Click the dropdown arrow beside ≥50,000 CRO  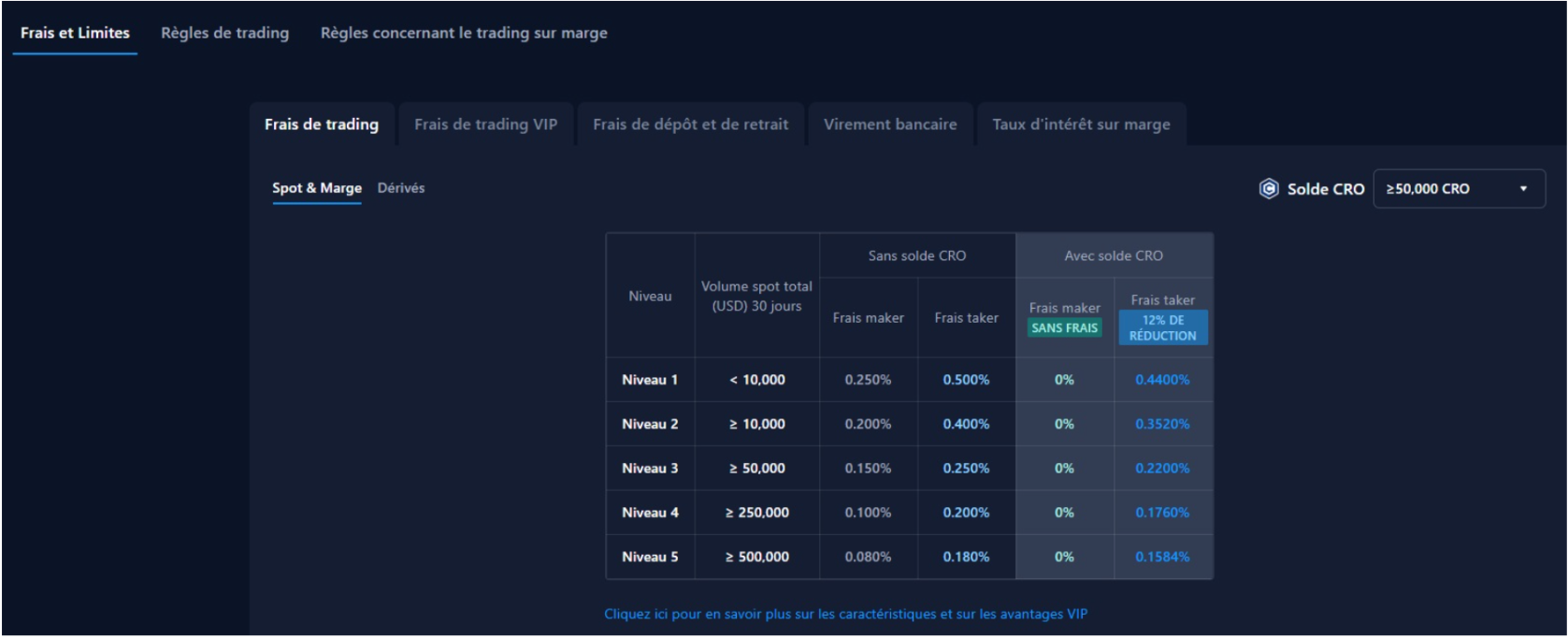point(1523,189)
